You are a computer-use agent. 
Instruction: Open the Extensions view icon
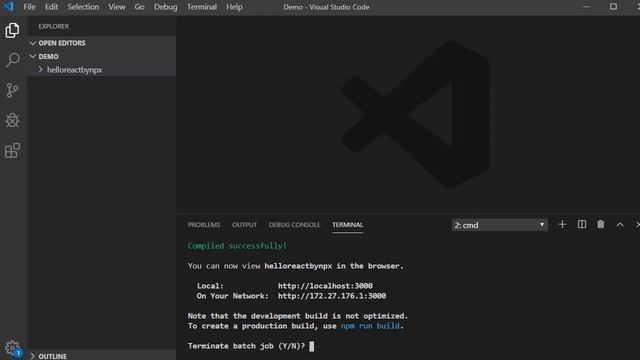click(12, 150)
